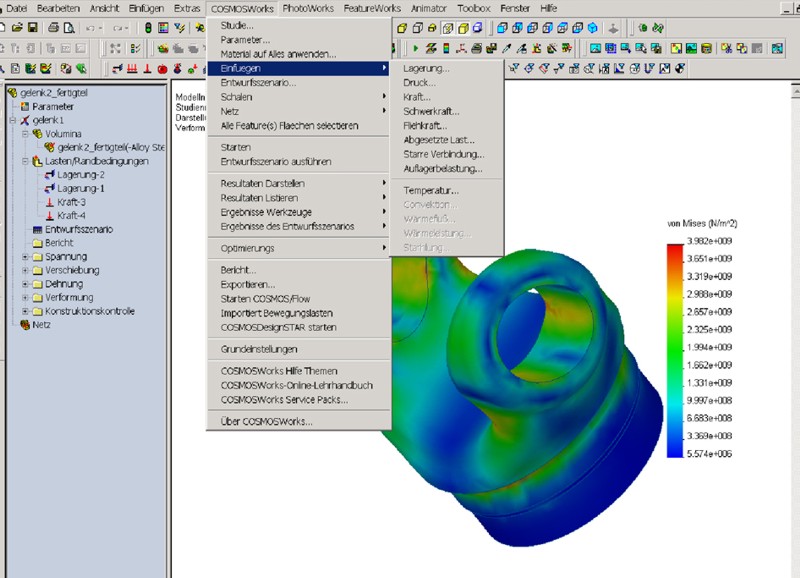Collapse the Lasten/Randbedingungen node
Viewport: 800px width, 578px height.
25,161
